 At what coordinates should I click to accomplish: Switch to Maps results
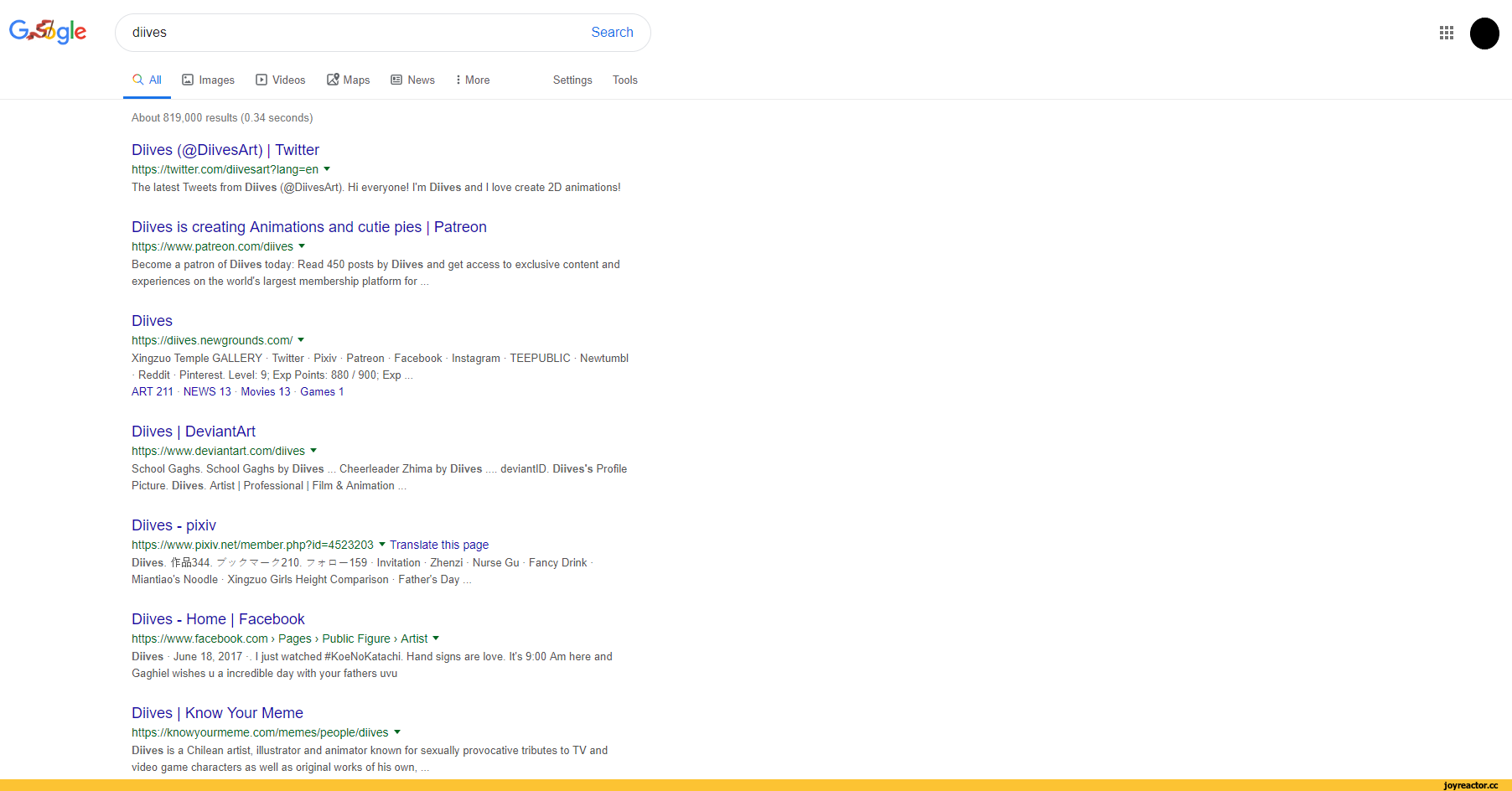pyautogui.click(x=349, y=80)
